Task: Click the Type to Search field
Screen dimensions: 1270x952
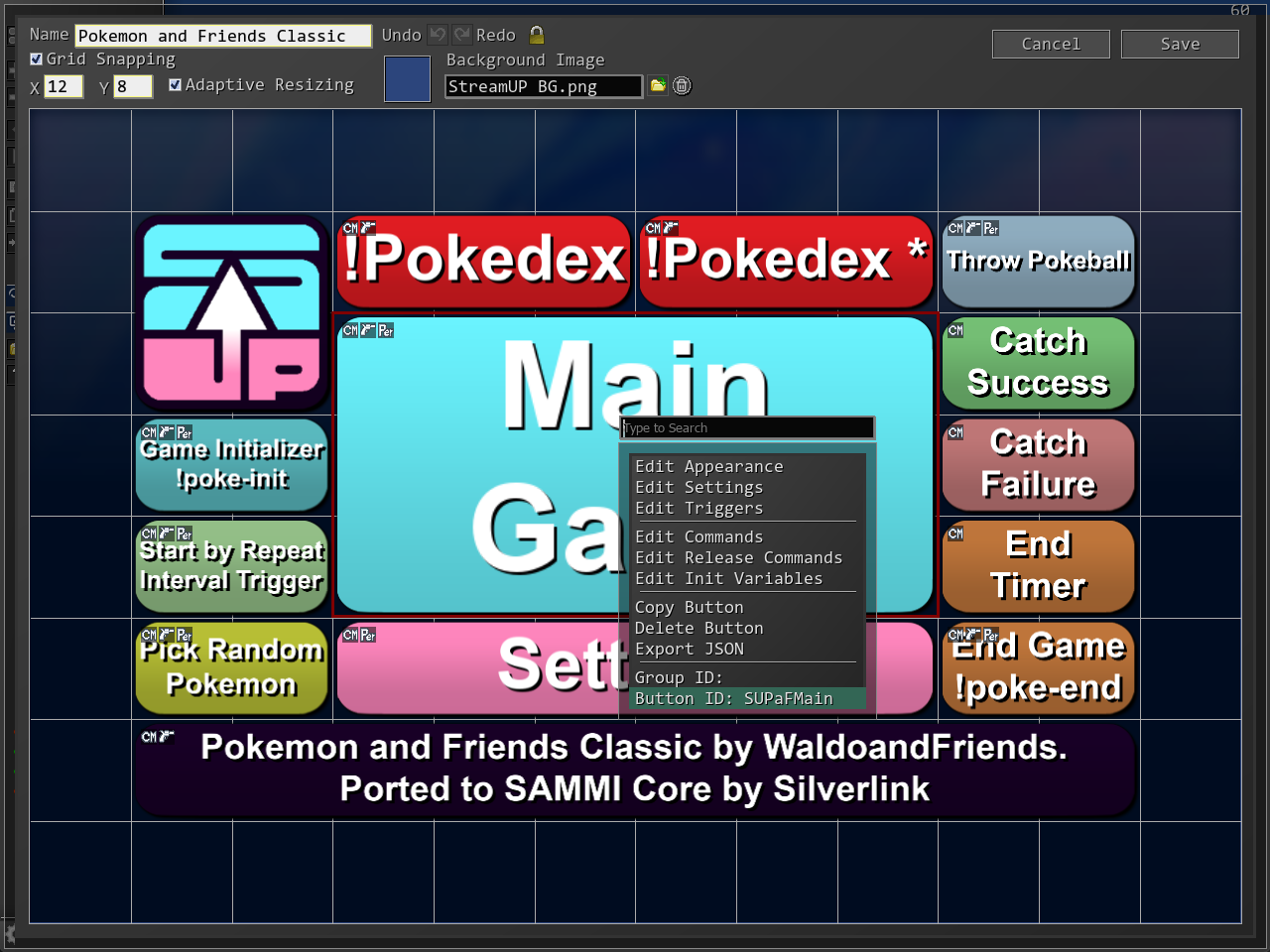Action: pos(747,427)
